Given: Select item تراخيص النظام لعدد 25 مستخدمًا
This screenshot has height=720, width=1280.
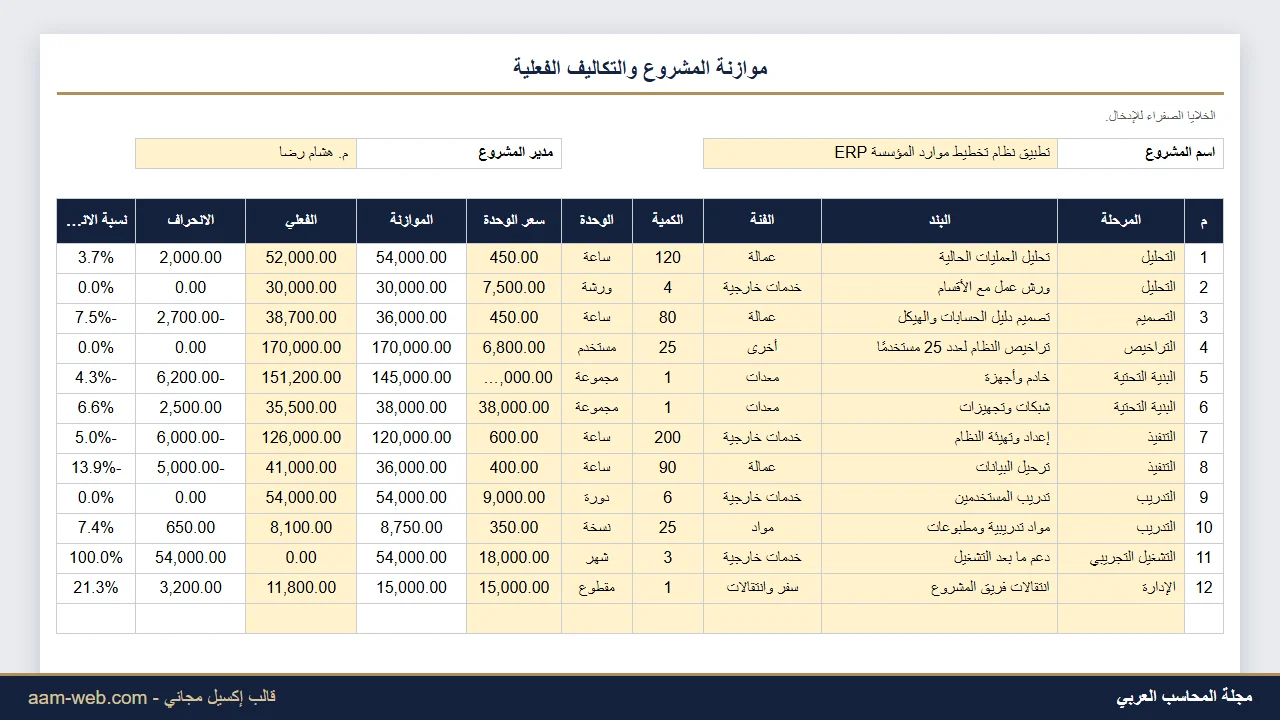Looking at the screenshot, I should pyautogui.click(x=939, y=348).
